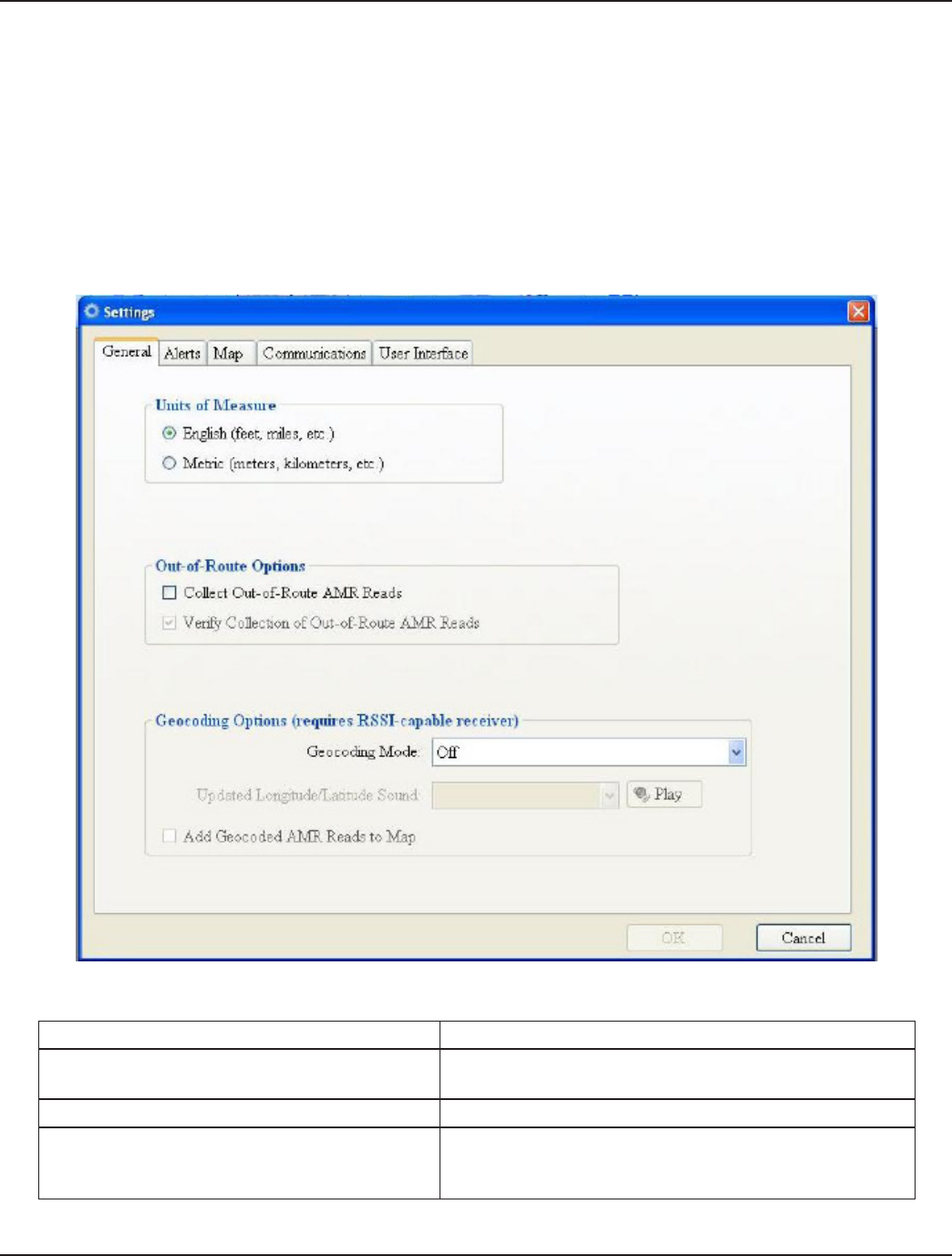Click the OK button
The width and height of the screenshot is (952, 1256).
pyautogui.click(x=674, y=938)
